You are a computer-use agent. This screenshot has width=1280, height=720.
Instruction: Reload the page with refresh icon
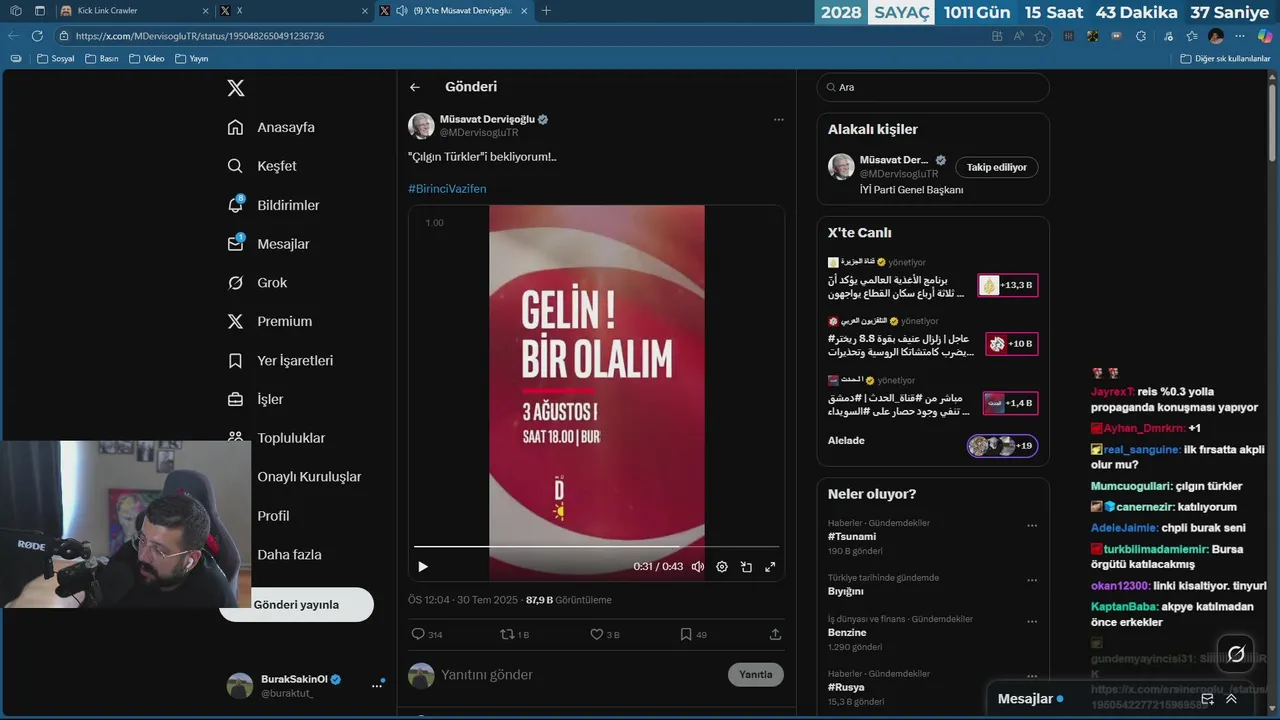click(x=37, y=35)
